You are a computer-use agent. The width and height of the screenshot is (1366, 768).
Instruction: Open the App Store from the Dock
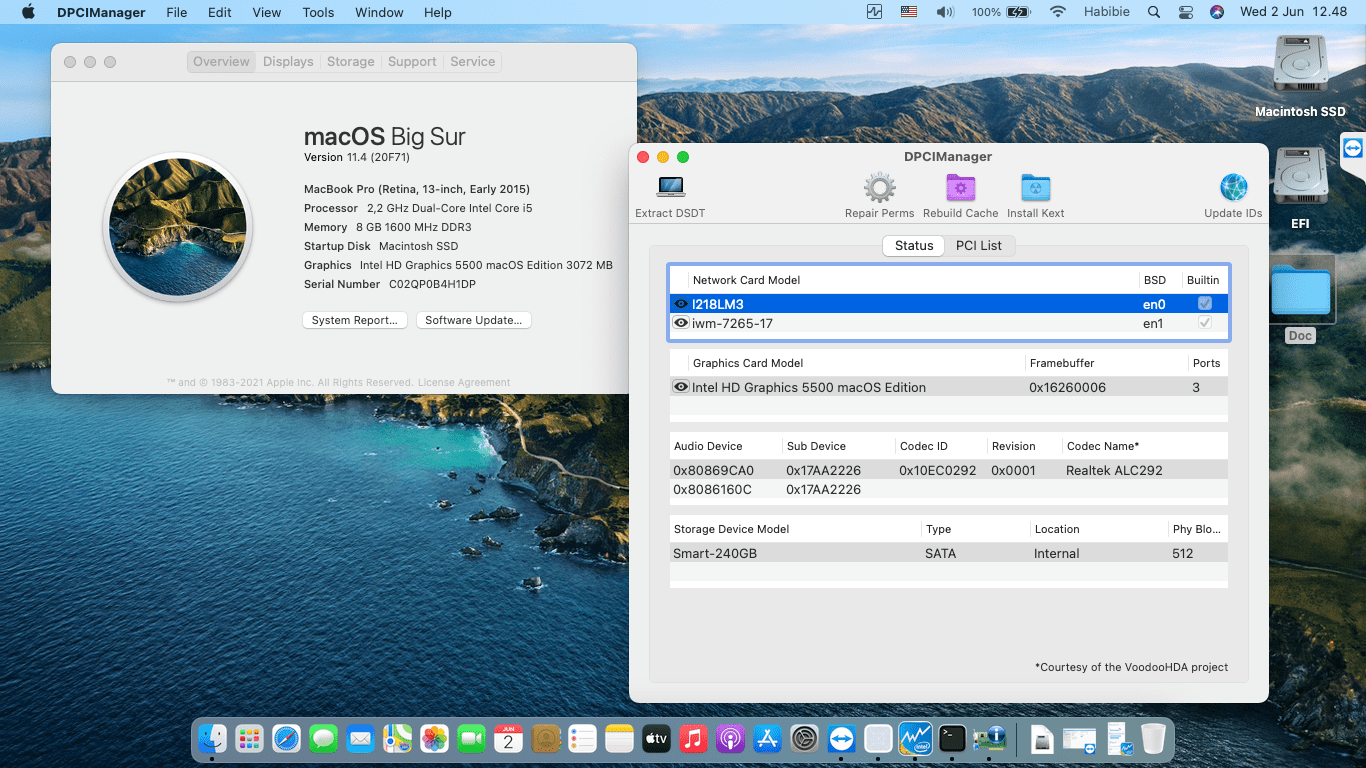click(767, 739)
